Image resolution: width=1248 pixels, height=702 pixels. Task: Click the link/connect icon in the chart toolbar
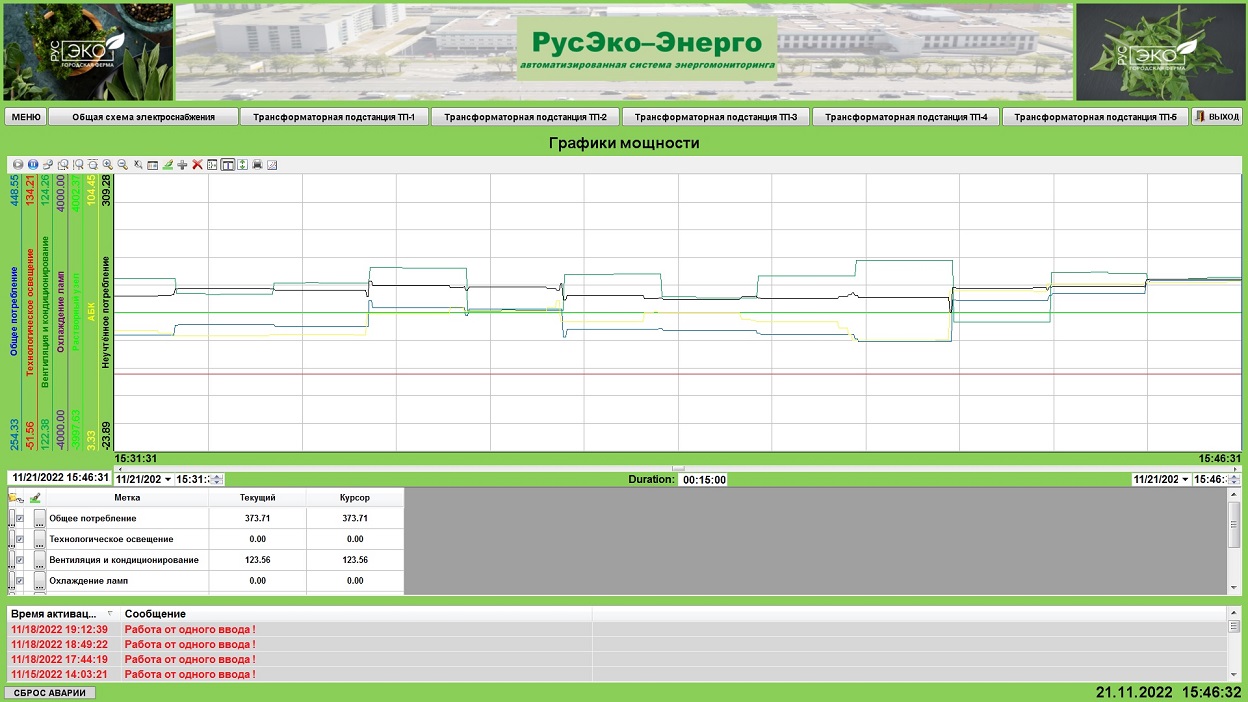pos(47,165)
